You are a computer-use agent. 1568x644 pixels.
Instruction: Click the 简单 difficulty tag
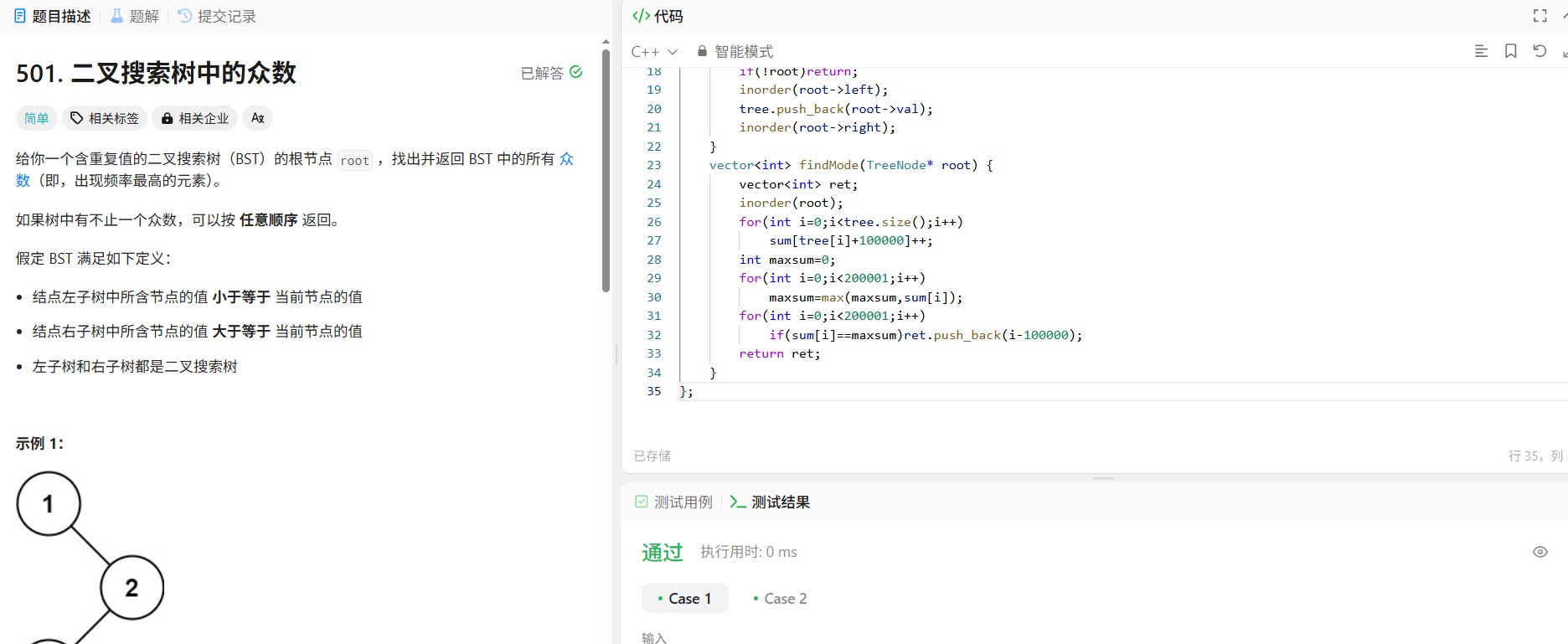point(37,118)
